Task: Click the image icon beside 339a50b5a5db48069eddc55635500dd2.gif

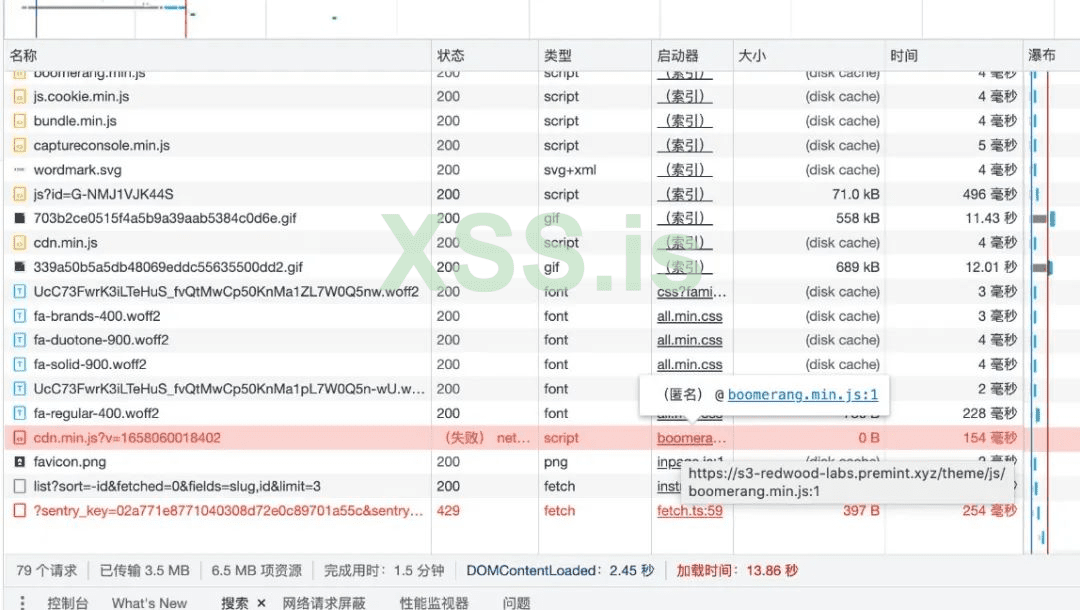Action: click(19, 267)
